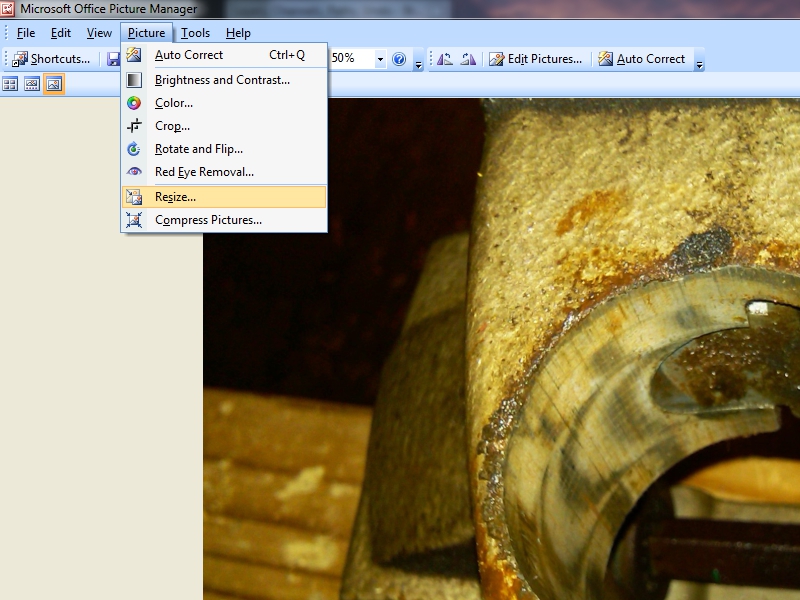Click the Crop tool icon in menu
The image size is (800, 600).
pyautogui.click(x=134, y=126)
